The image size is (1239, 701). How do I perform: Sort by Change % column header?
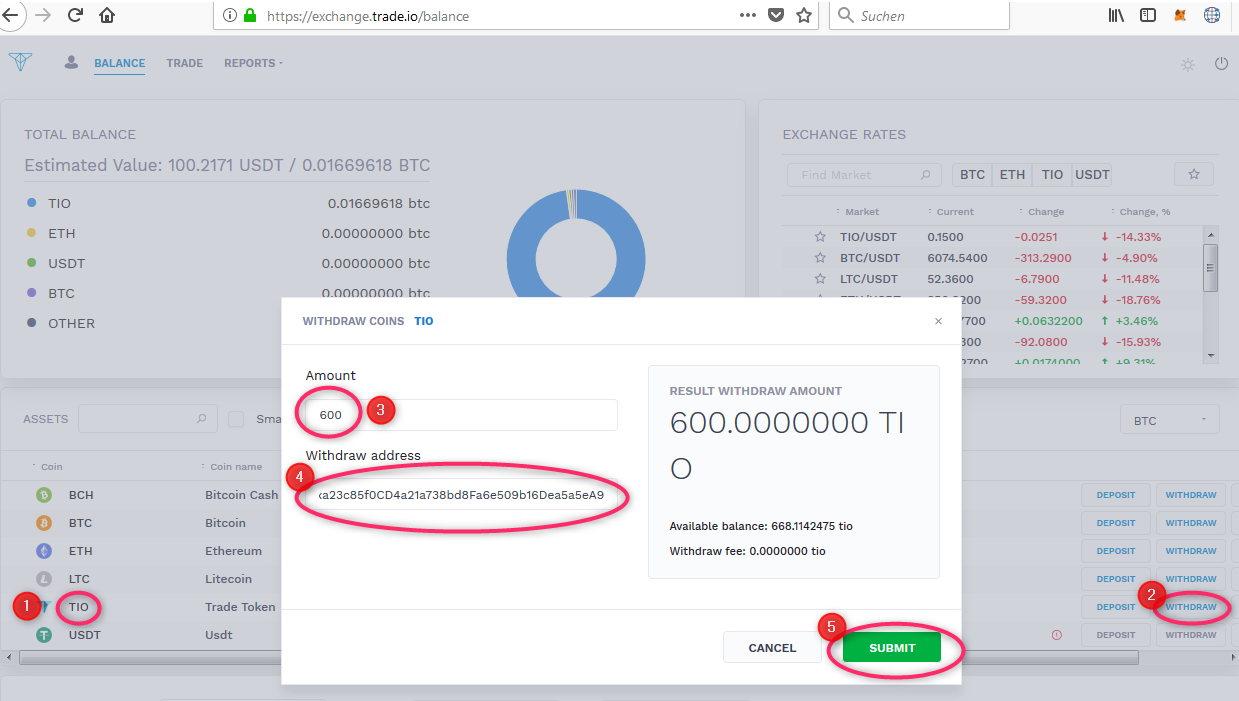tap(1143, 212)
